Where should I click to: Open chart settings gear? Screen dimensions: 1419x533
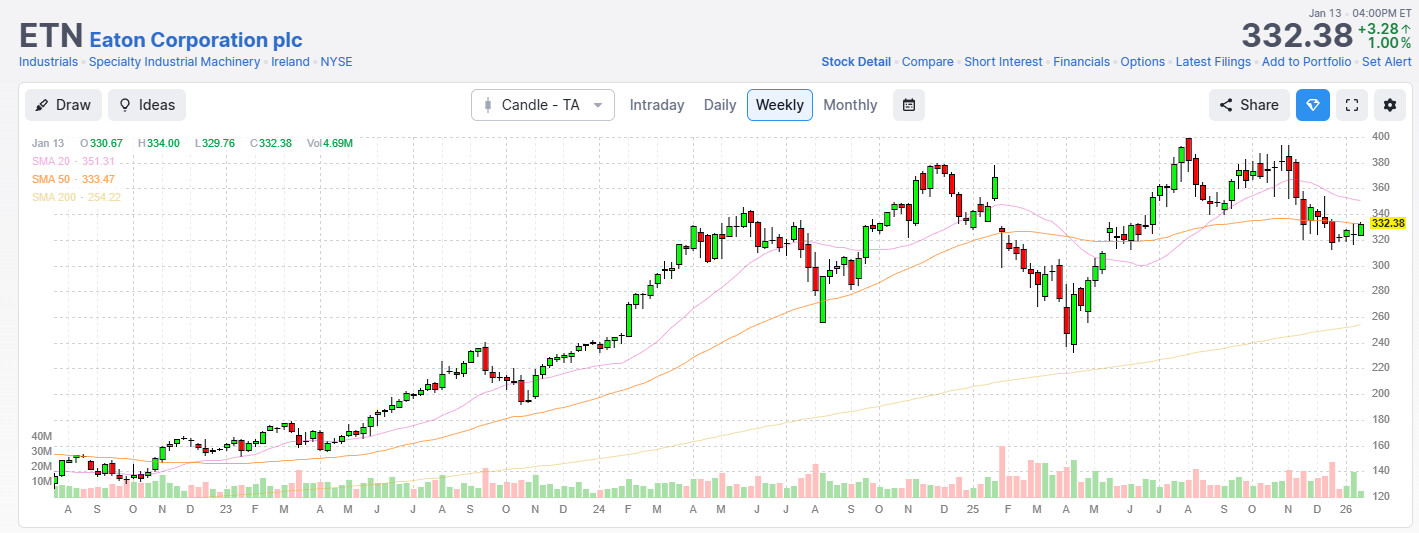pos(1389,105)
